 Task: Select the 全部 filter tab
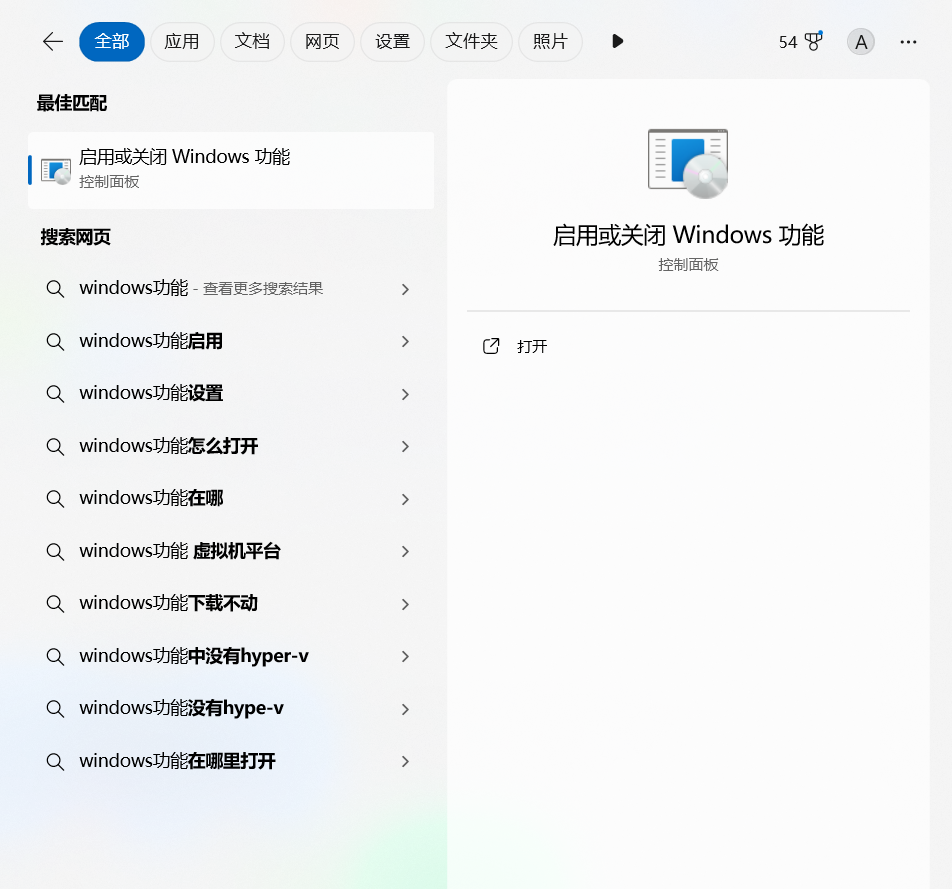click(112, 41)
